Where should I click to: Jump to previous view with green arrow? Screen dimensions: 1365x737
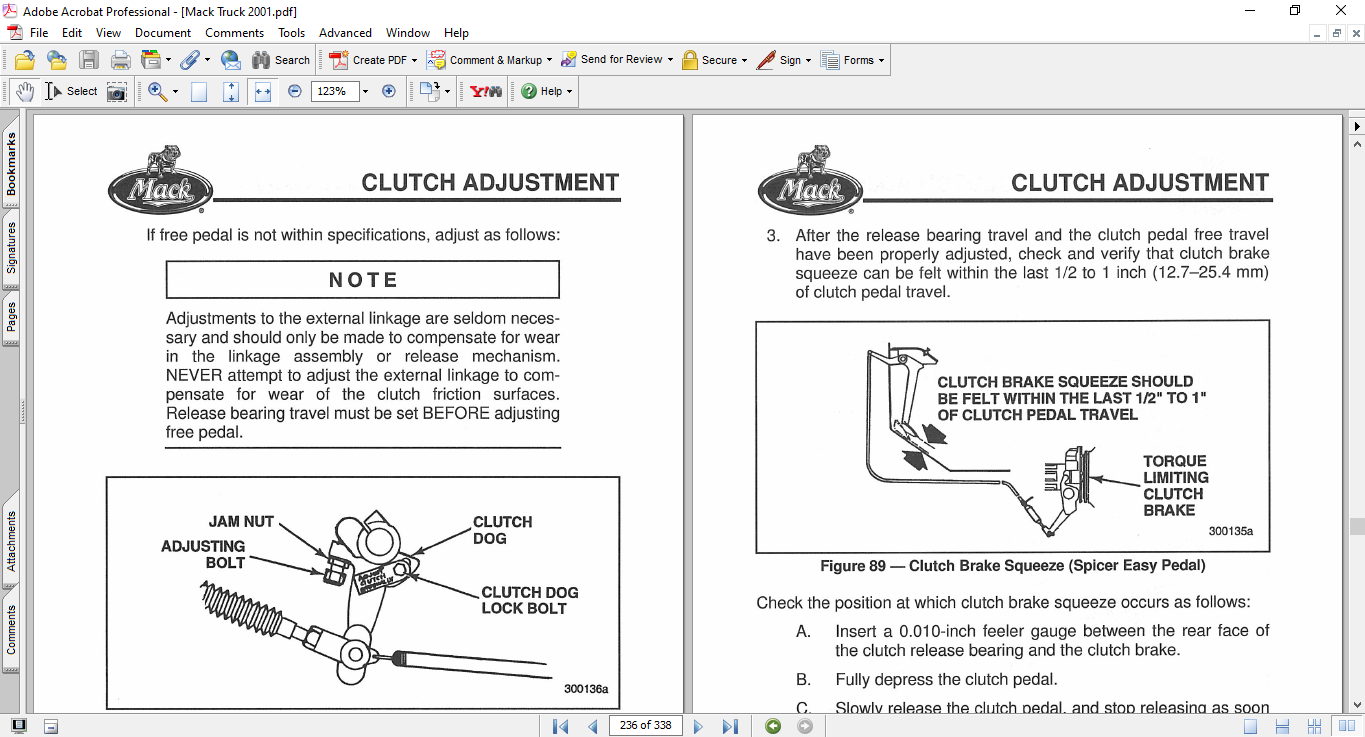(x=773, y=726)
